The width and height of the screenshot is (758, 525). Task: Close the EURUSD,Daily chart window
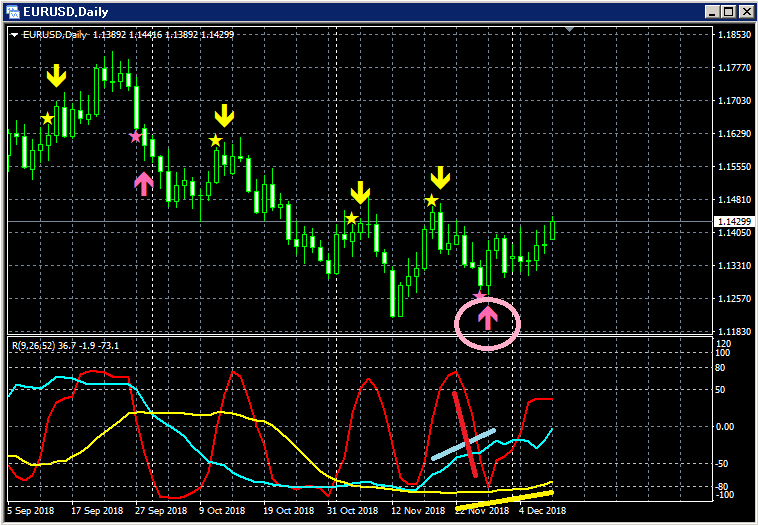tap(746, 12)
